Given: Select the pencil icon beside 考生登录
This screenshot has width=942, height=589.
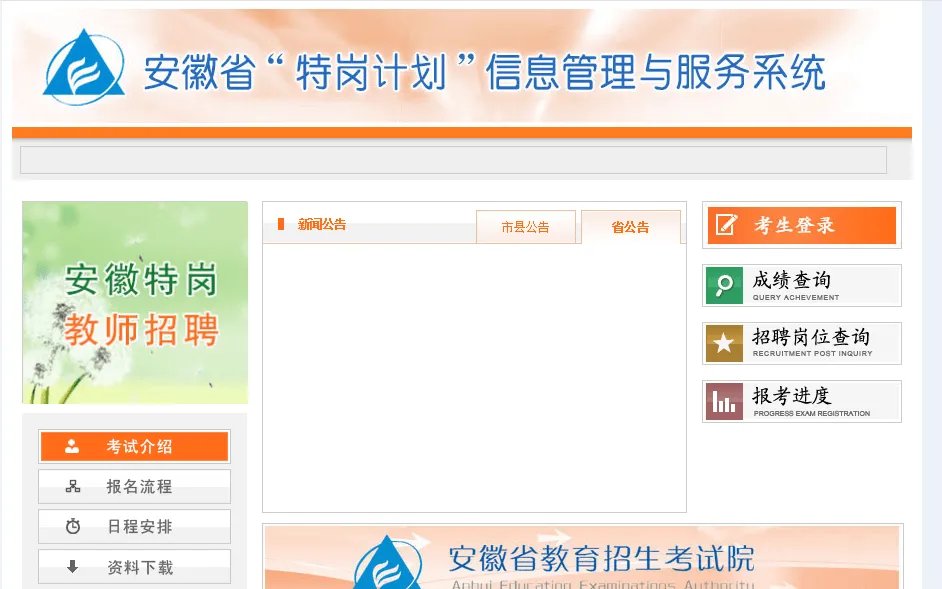Looking at the screenshot, I should click(723, 225).
